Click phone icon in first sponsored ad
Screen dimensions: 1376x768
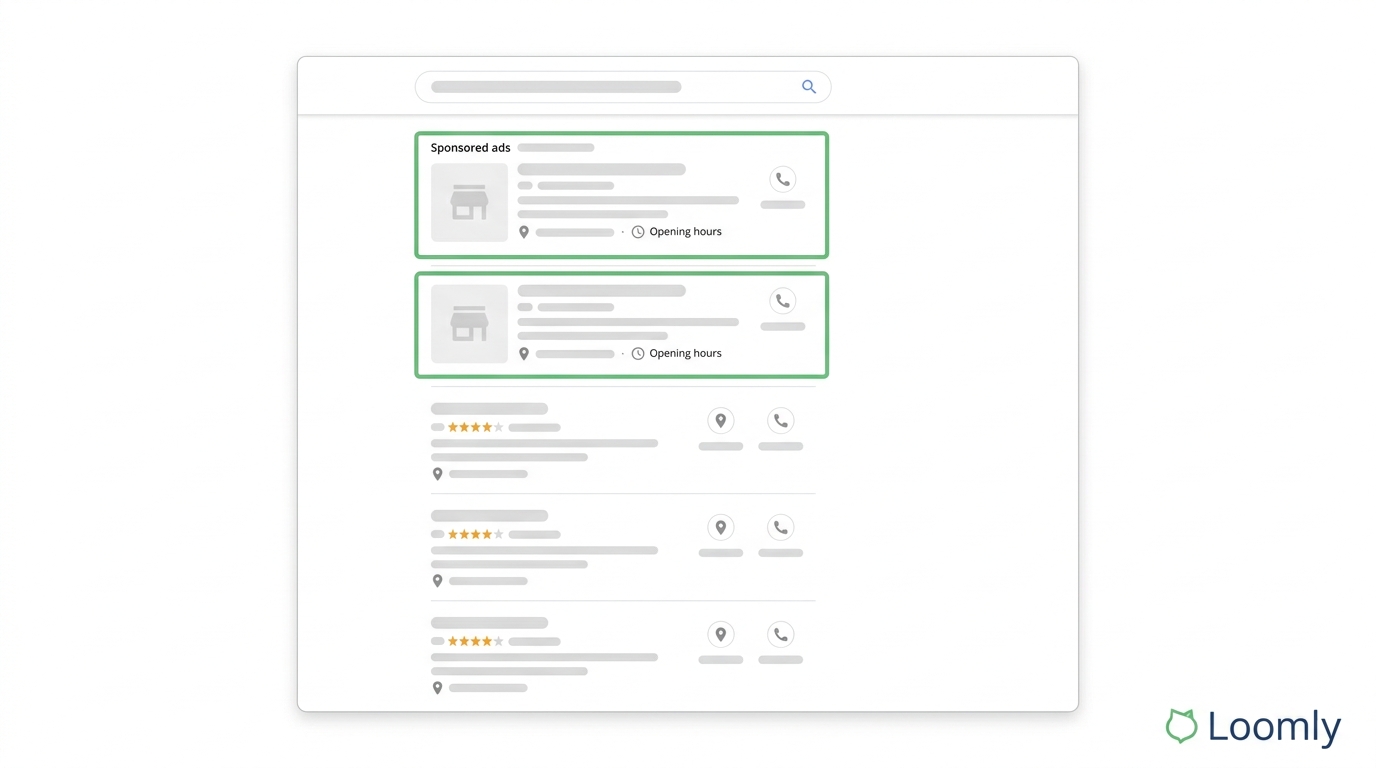783,180
